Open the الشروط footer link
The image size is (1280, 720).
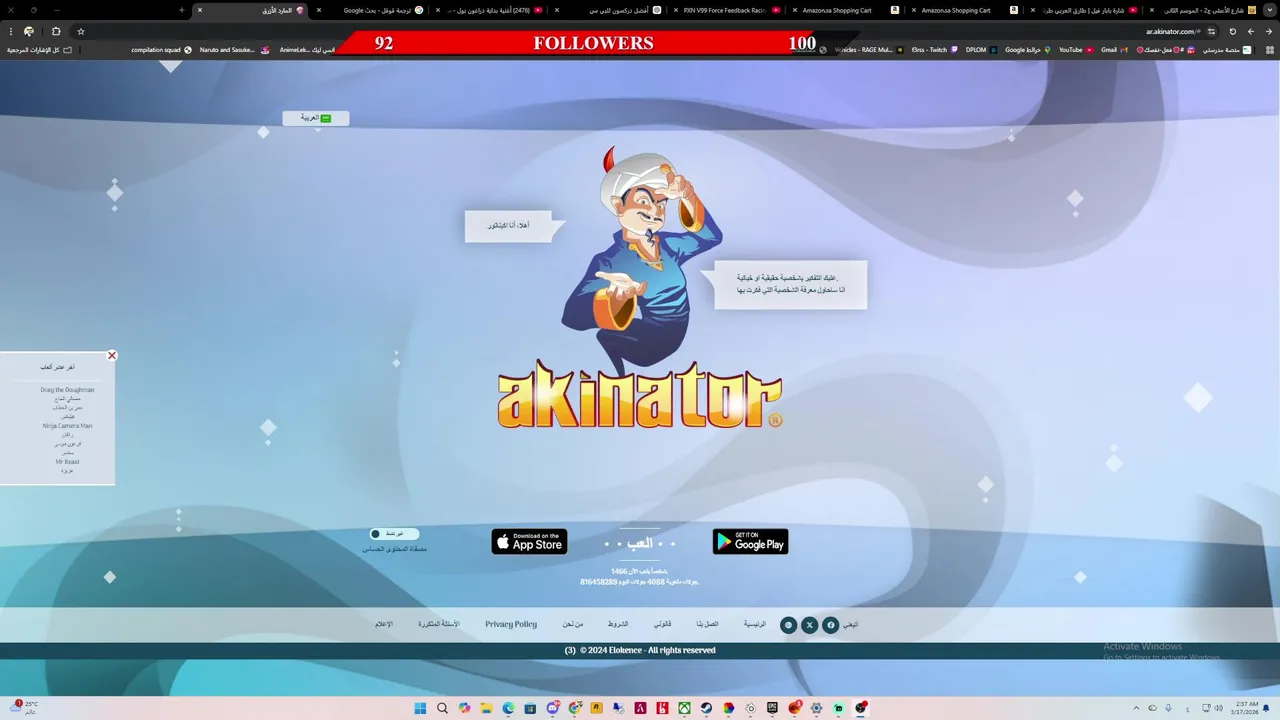618,624
